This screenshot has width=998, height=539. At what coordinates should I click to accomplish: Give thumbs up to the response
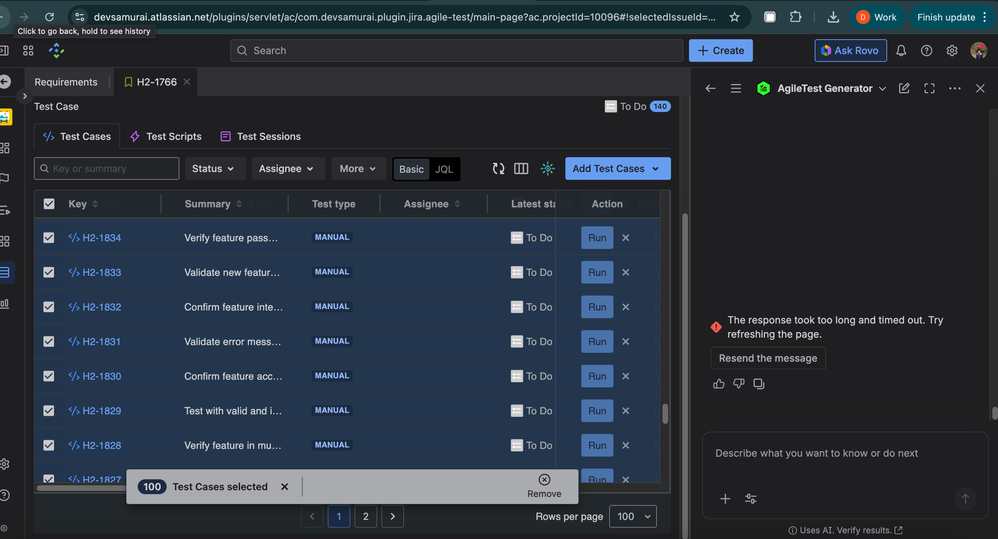tap(719, 384)
